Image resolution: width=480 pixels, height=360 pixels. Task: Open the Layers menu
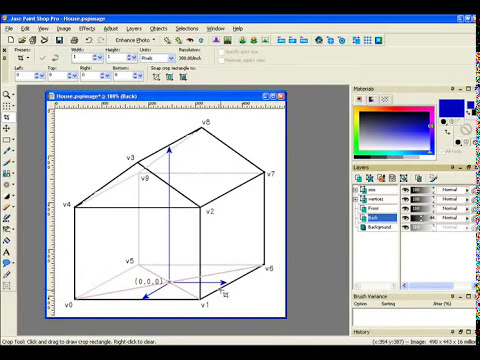(x=134, y=29)
